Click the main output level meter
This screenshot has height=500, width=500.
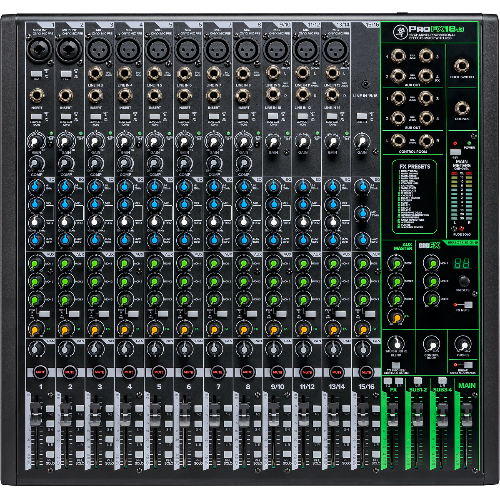click(462, 197)
